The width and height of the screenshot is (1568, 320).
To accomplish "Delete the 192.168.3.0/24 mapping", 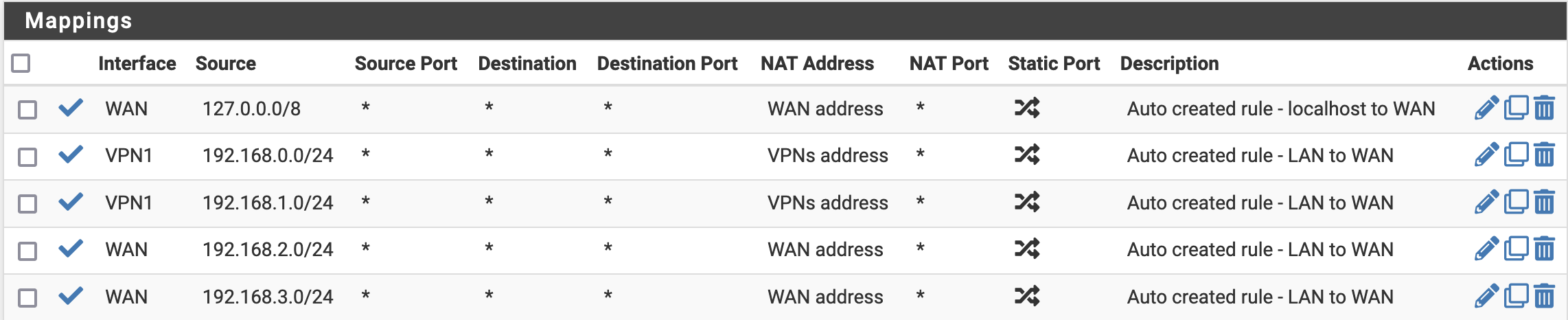I will (1544, 296).
